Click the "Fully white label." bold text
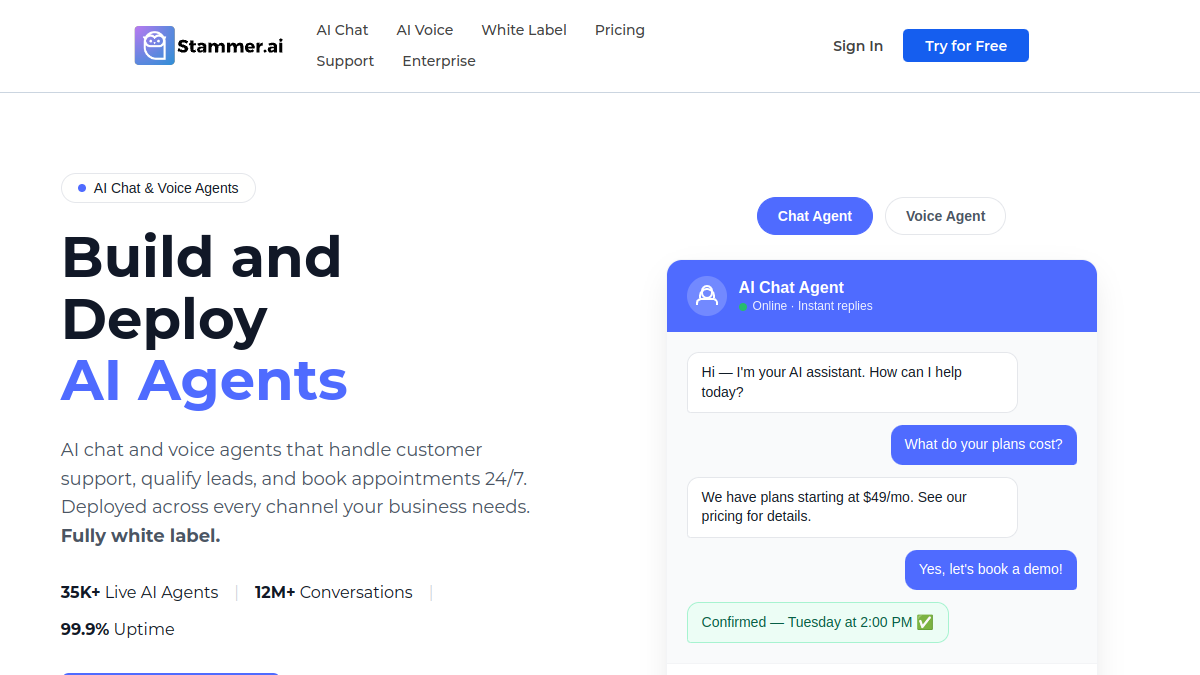This screenshot has height=675, width=1200. [x=141, y=536]
